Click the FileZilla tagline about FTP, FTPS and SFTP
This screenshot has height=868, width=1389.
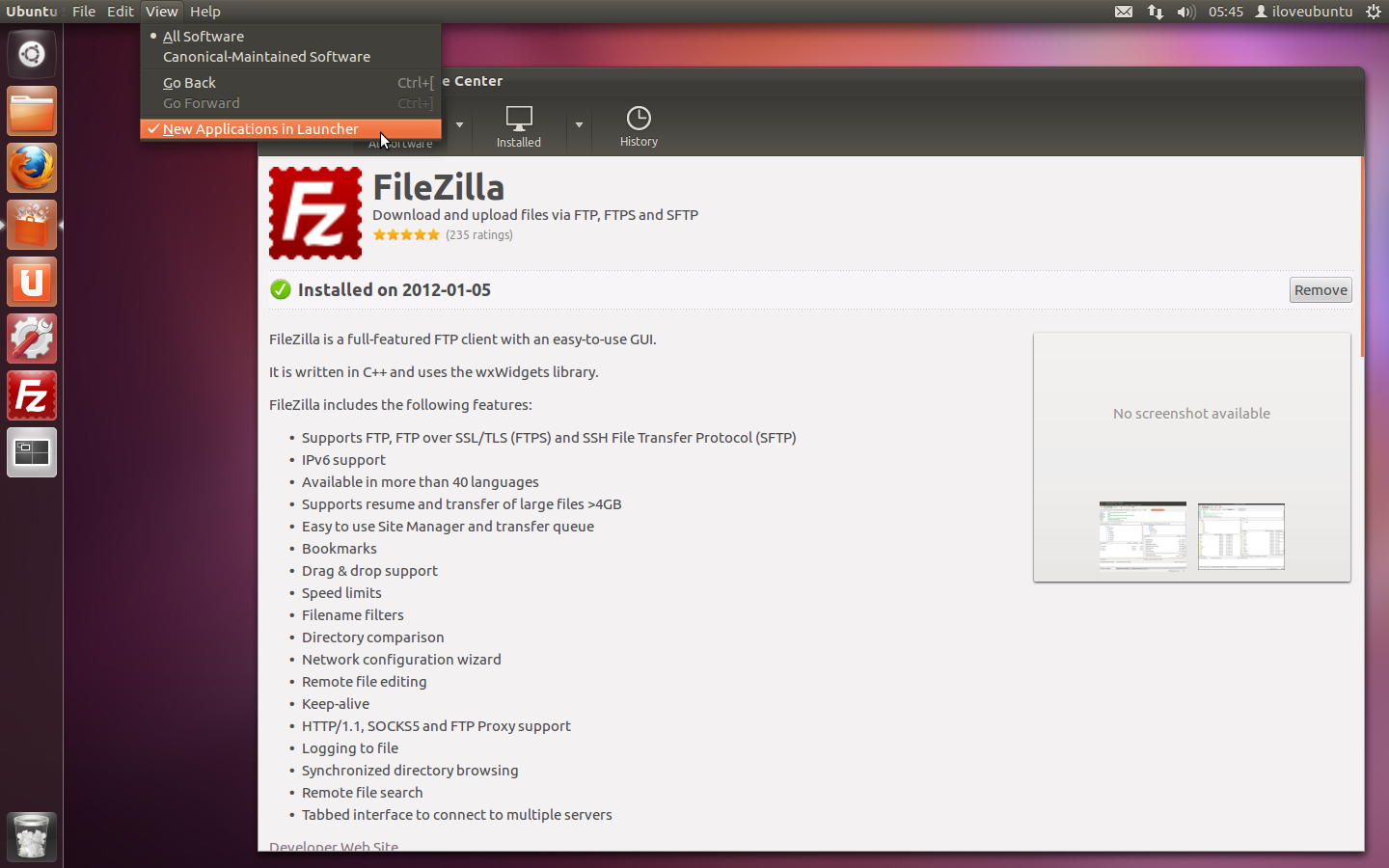tap(535, 215)
